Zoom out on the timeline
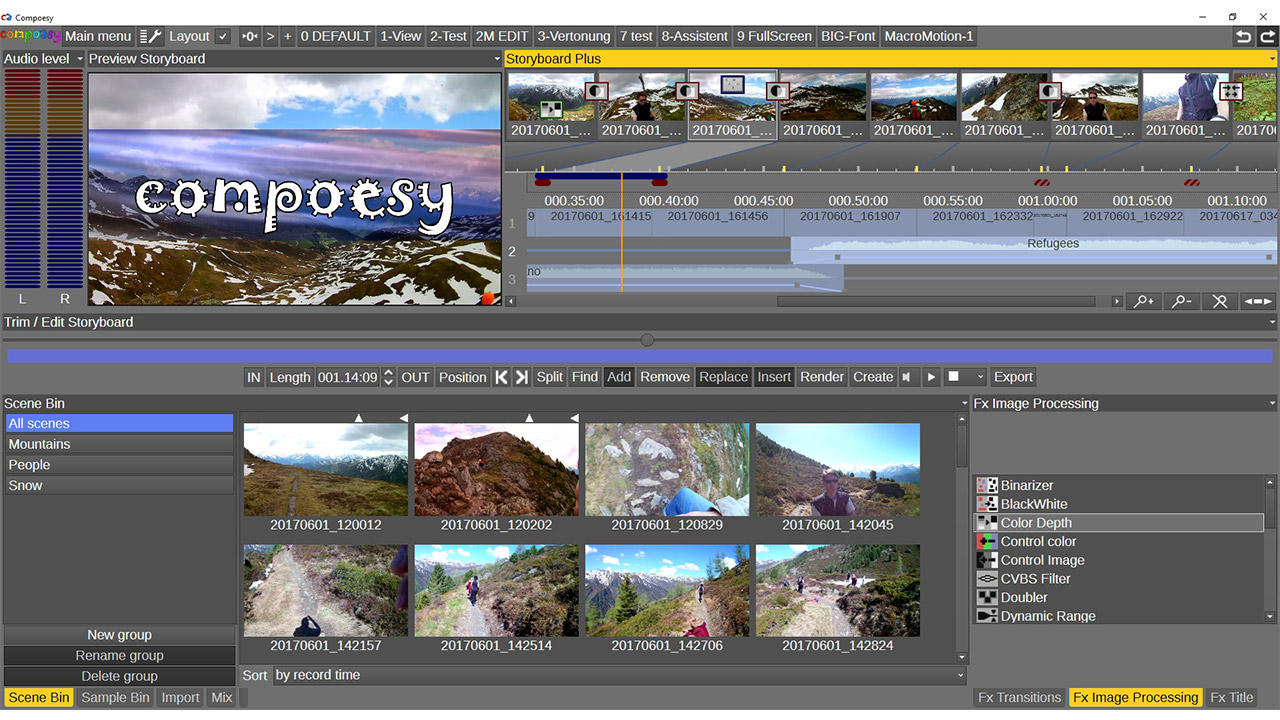Viewport: 1280px width, 720px height. click(1182, 301)
